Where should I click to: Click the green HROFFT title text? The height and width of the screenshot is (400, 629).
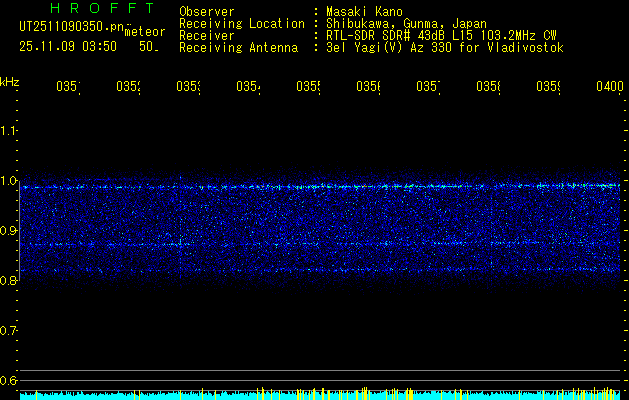pyautogui.click(x=102, y=8)
